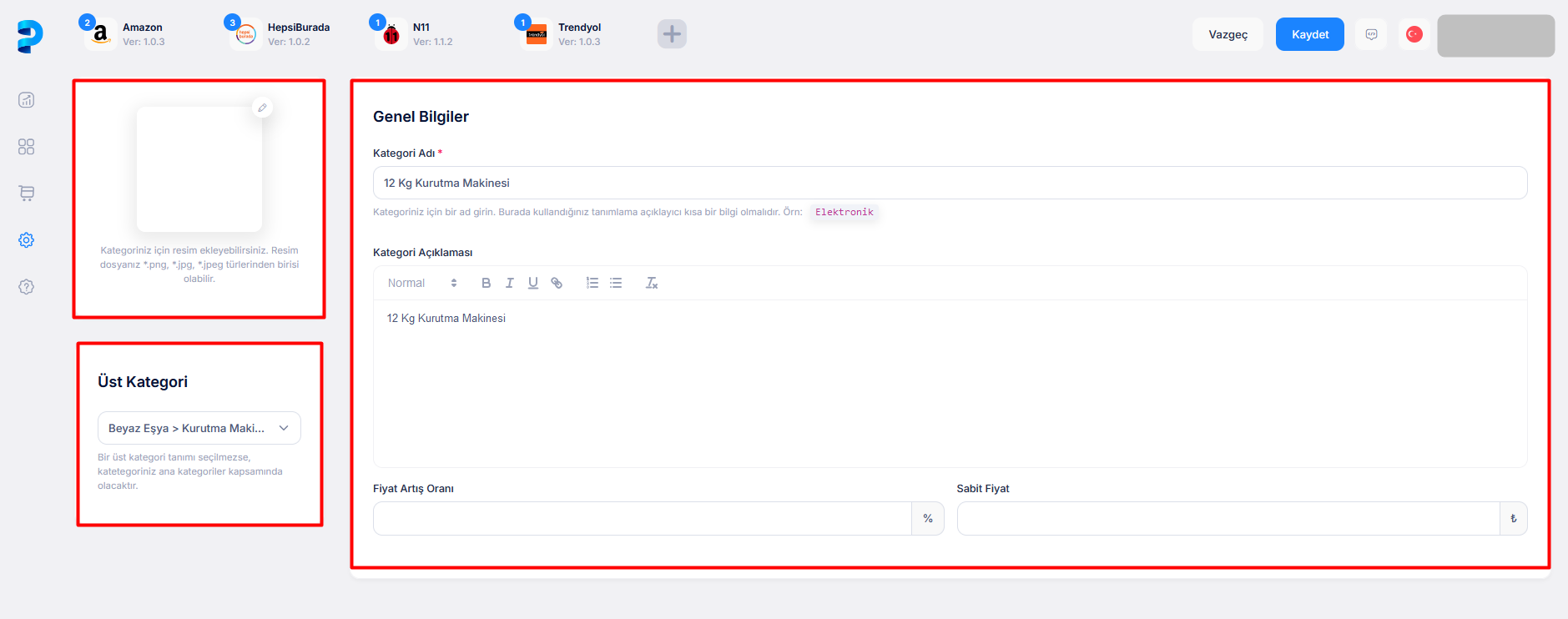Viewport: 1568px width, 619px height.
Task: Open the grid modules icon in sidebar
Action: 27,147
